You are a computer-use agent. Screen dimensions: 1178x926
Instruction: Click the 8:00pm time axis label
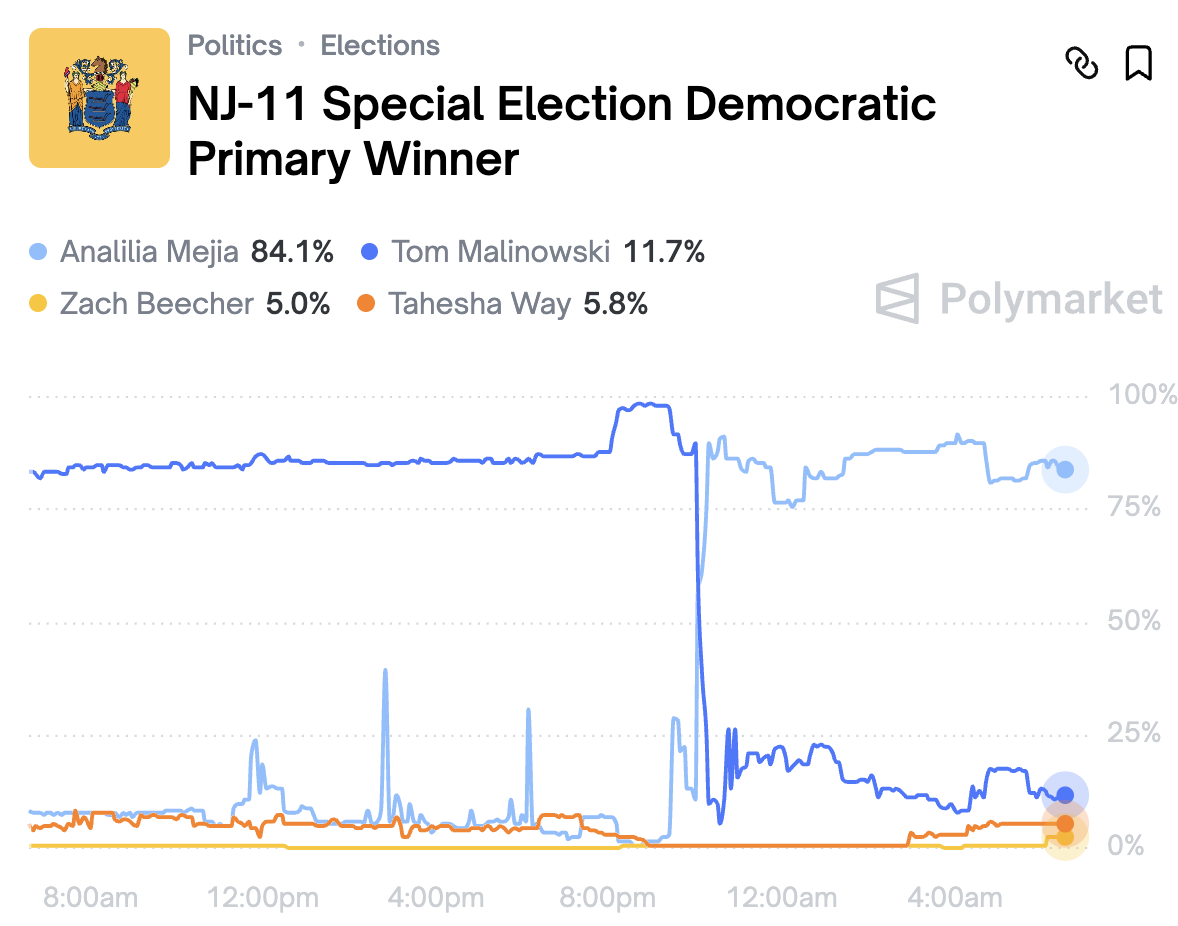pos(606,898)
